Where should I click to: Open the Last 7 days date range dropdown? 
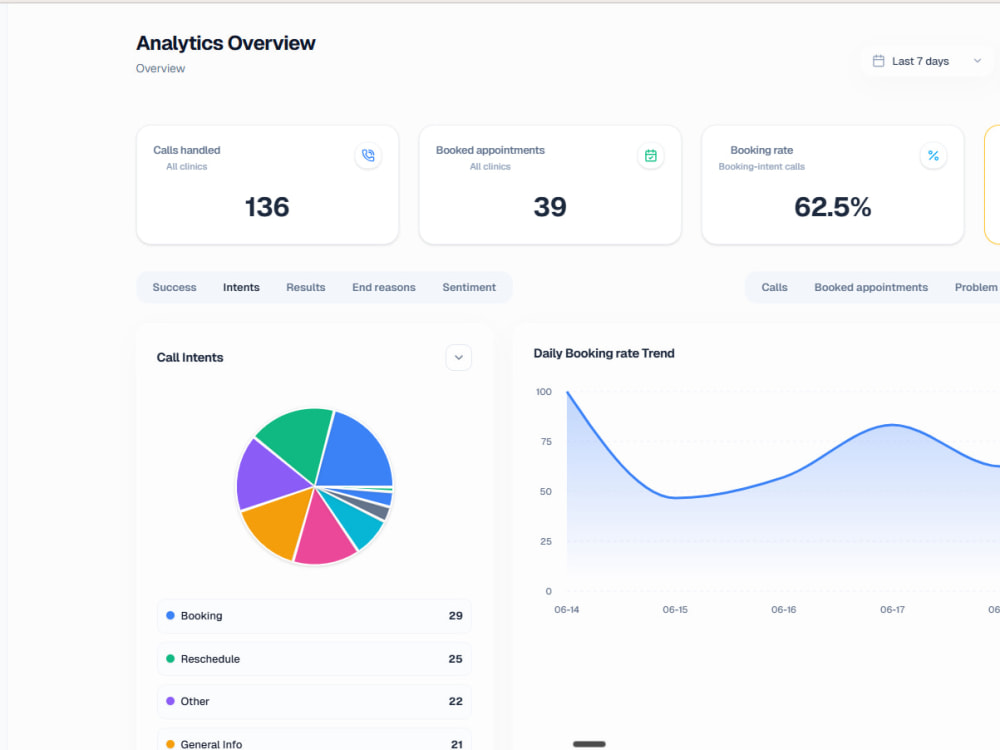927,61
